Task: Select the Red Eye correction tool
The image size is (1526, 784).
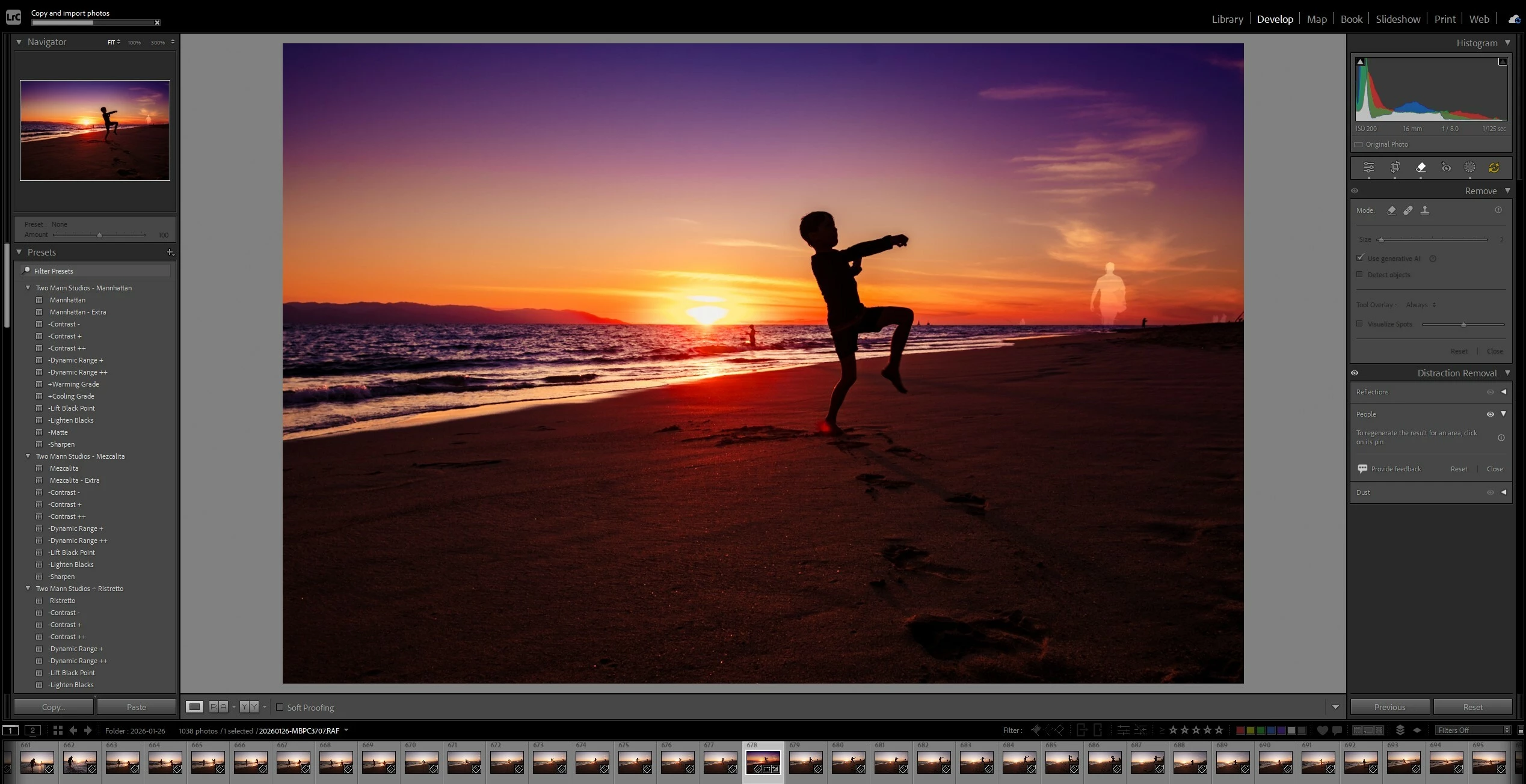Action: point(1446,168)
